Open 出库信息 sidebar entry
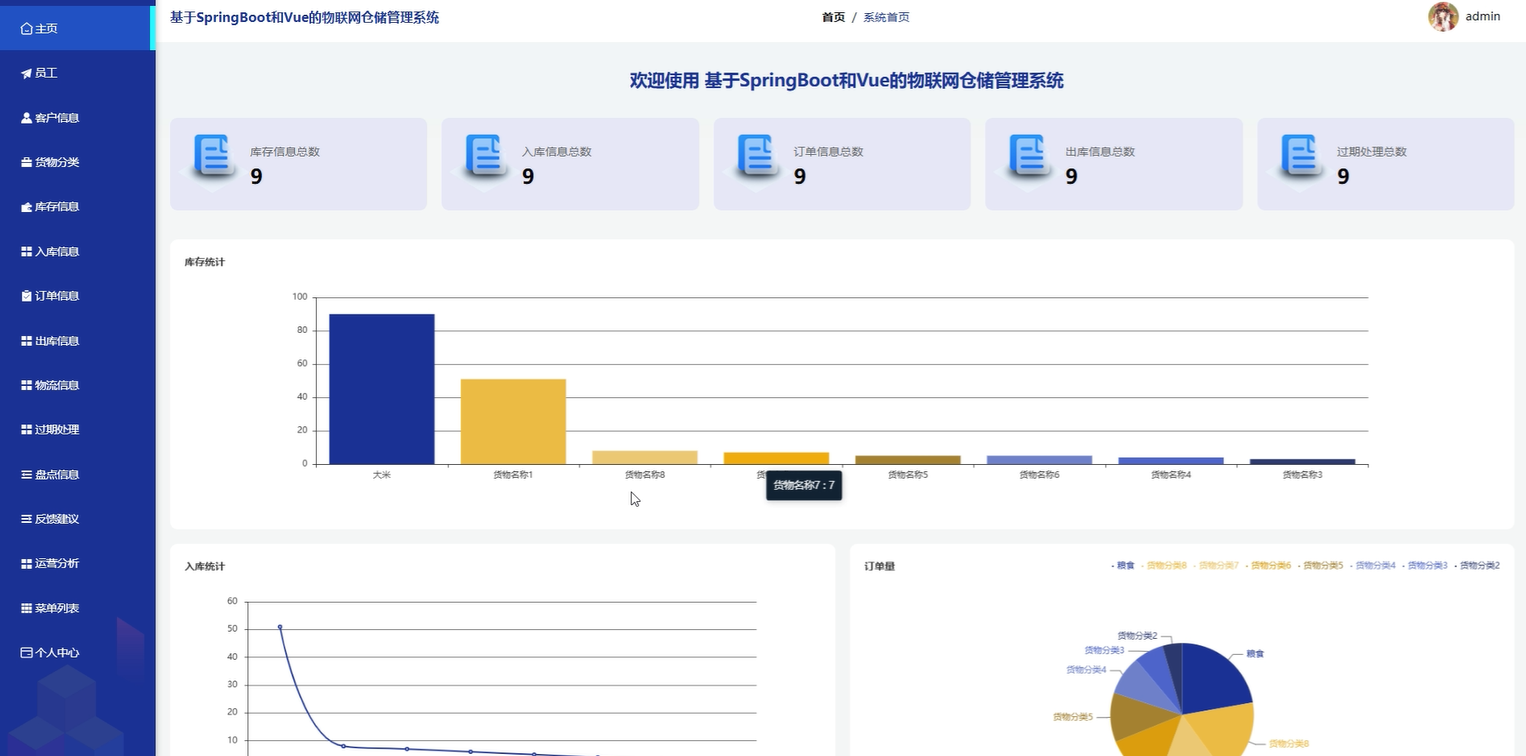The height and width of the screenshot is (756, 1526). [x=77, y=341]
